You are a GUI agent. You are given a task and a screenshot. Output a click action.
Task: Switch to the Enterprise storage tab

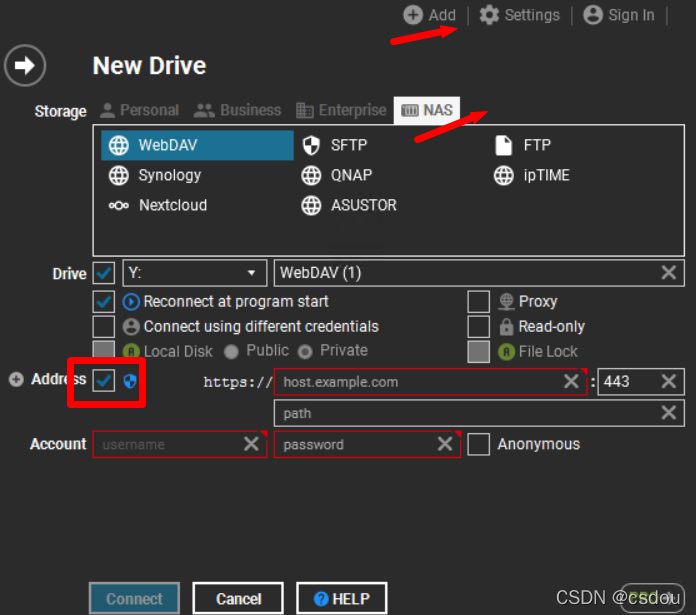click(x=341, y=110)
